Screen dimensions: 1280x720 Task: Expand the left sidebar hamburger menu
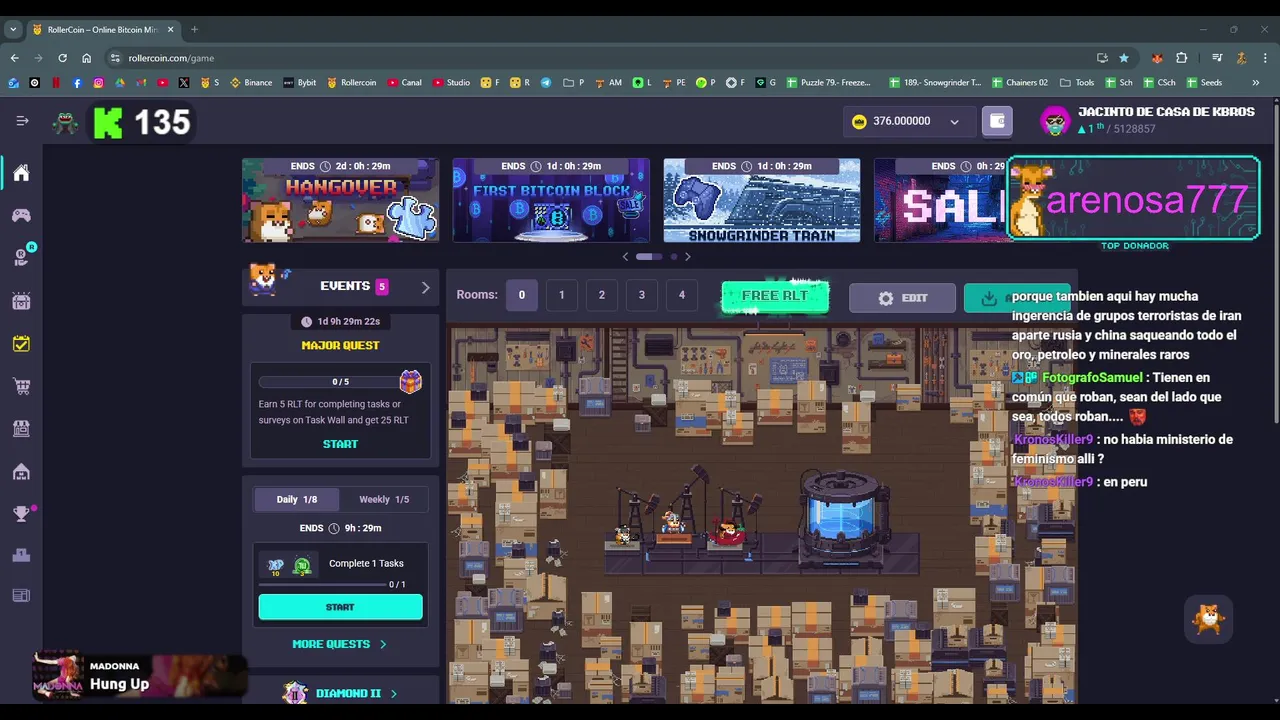pos(22,121)
